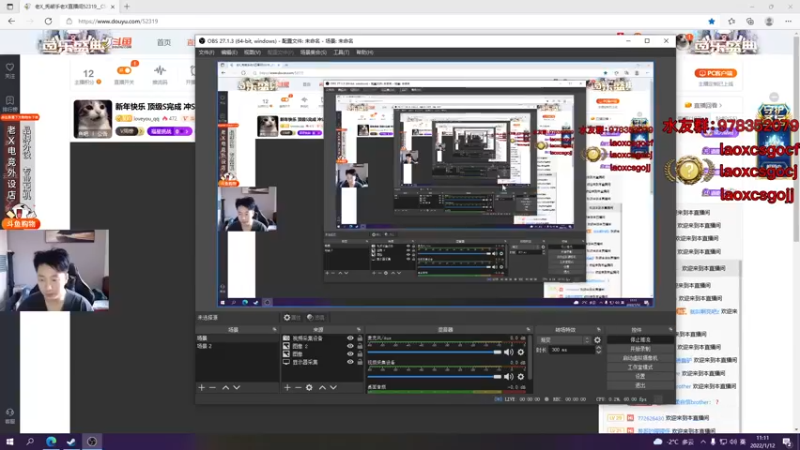Screen dimensions: 800x450
Task: Pop out the 混音器 dock panel
Action: coord(528,330)
